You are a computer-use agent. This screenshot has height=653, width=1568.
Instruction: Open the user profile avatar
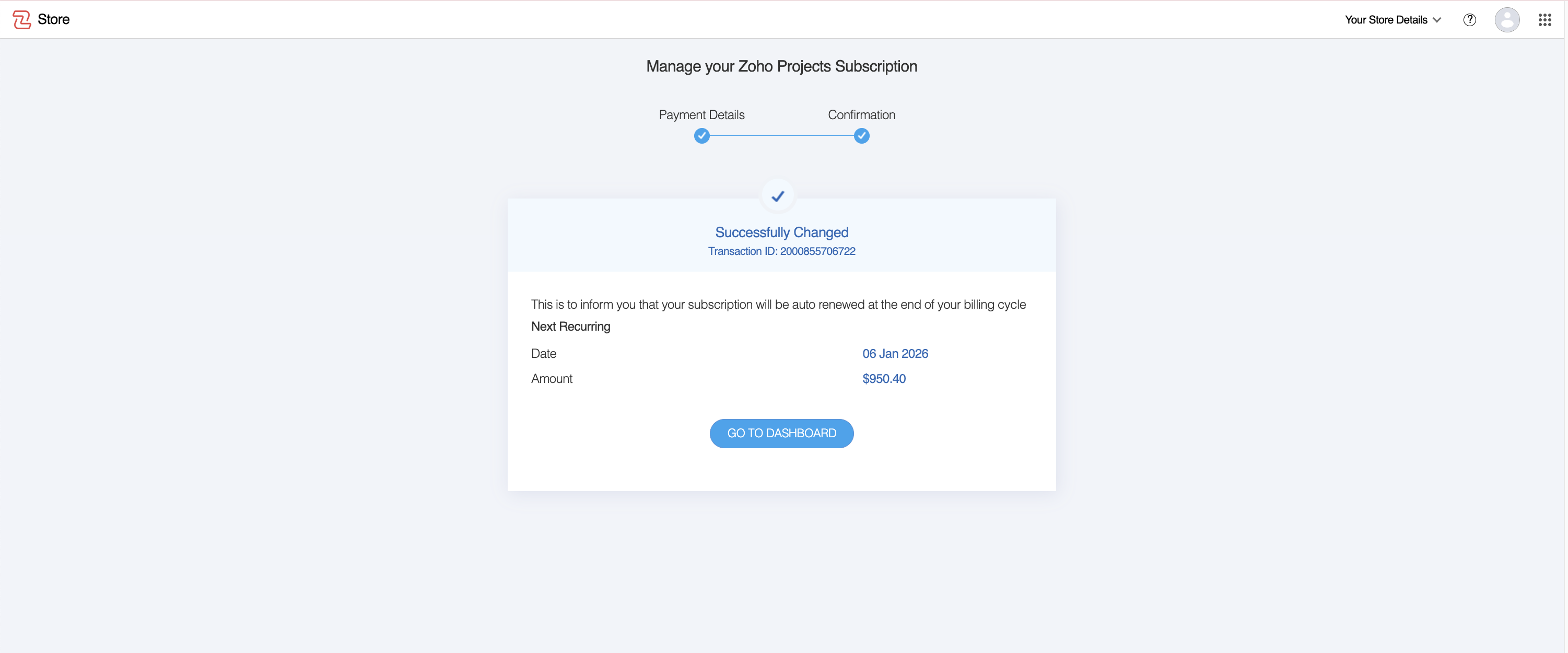pos(1506,19)
